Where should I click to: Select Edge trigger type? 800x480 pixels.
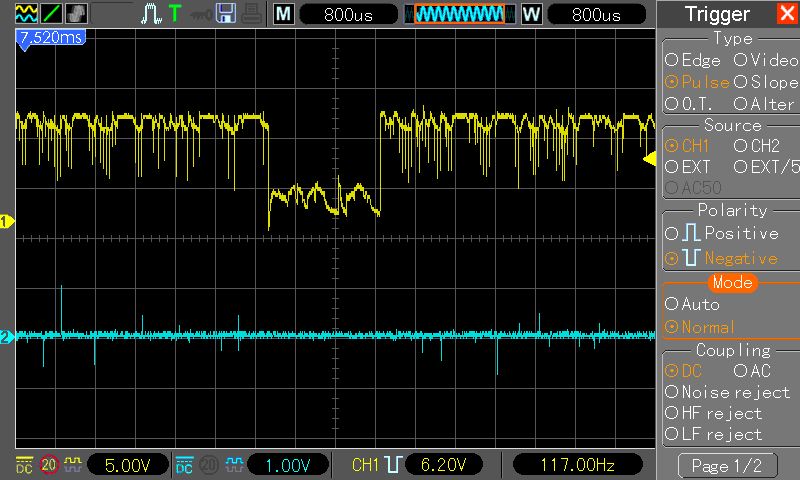tap(693, 60)
